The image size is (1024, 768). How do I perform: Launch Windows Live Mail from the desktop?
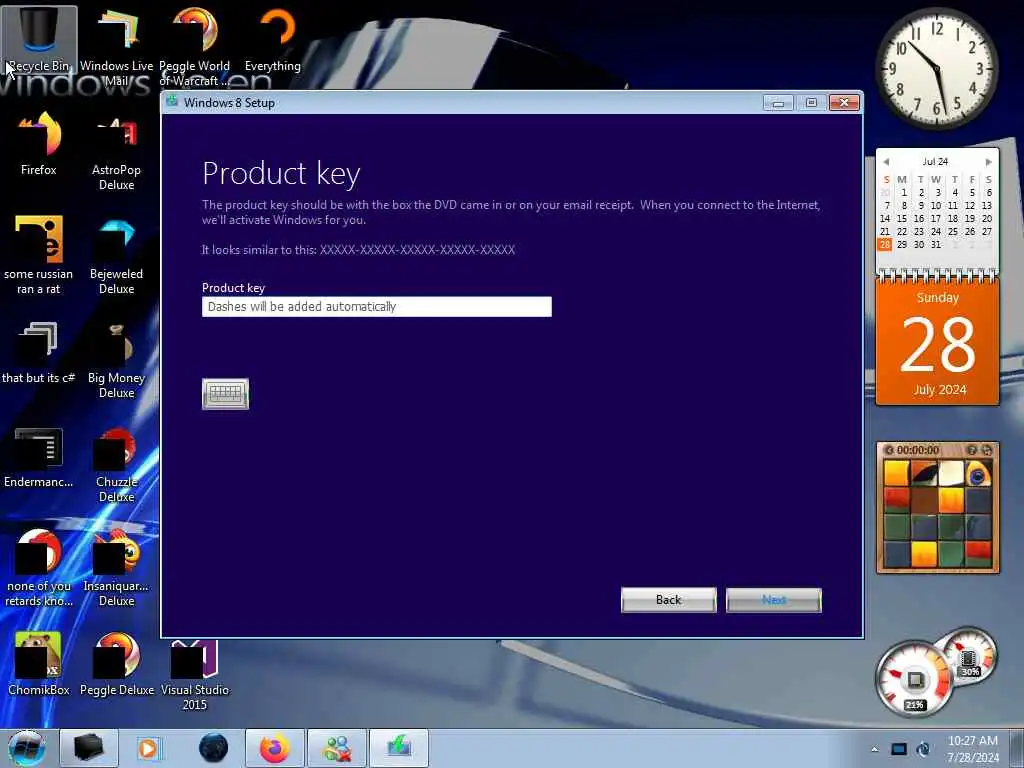tap(116, 46)
